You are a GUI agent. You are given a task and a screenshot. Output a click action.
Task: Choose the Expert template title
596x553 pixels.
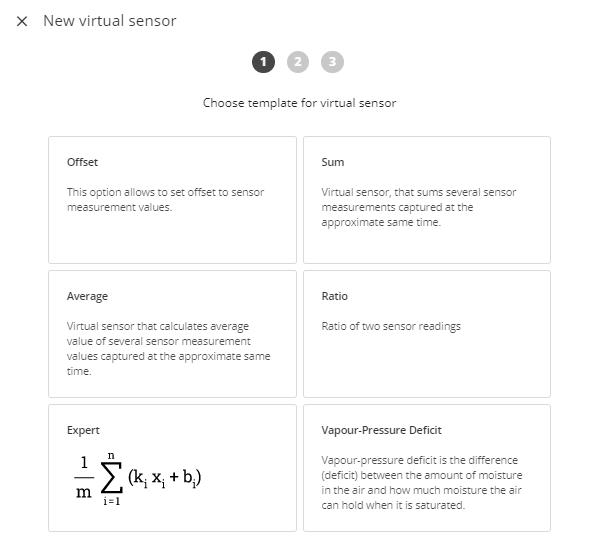click(83, 431)
